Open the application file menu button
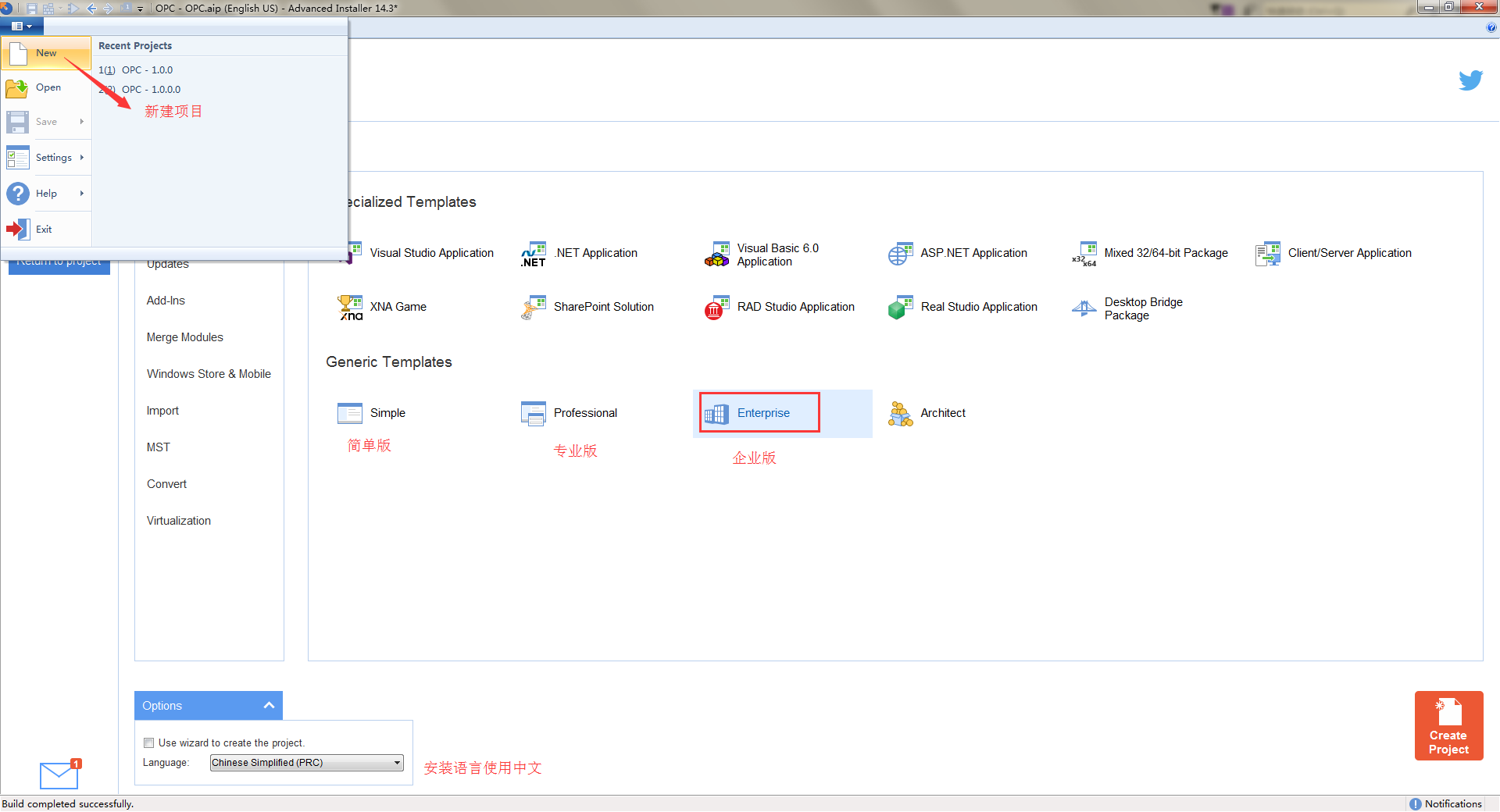 (x=22, y=26)
